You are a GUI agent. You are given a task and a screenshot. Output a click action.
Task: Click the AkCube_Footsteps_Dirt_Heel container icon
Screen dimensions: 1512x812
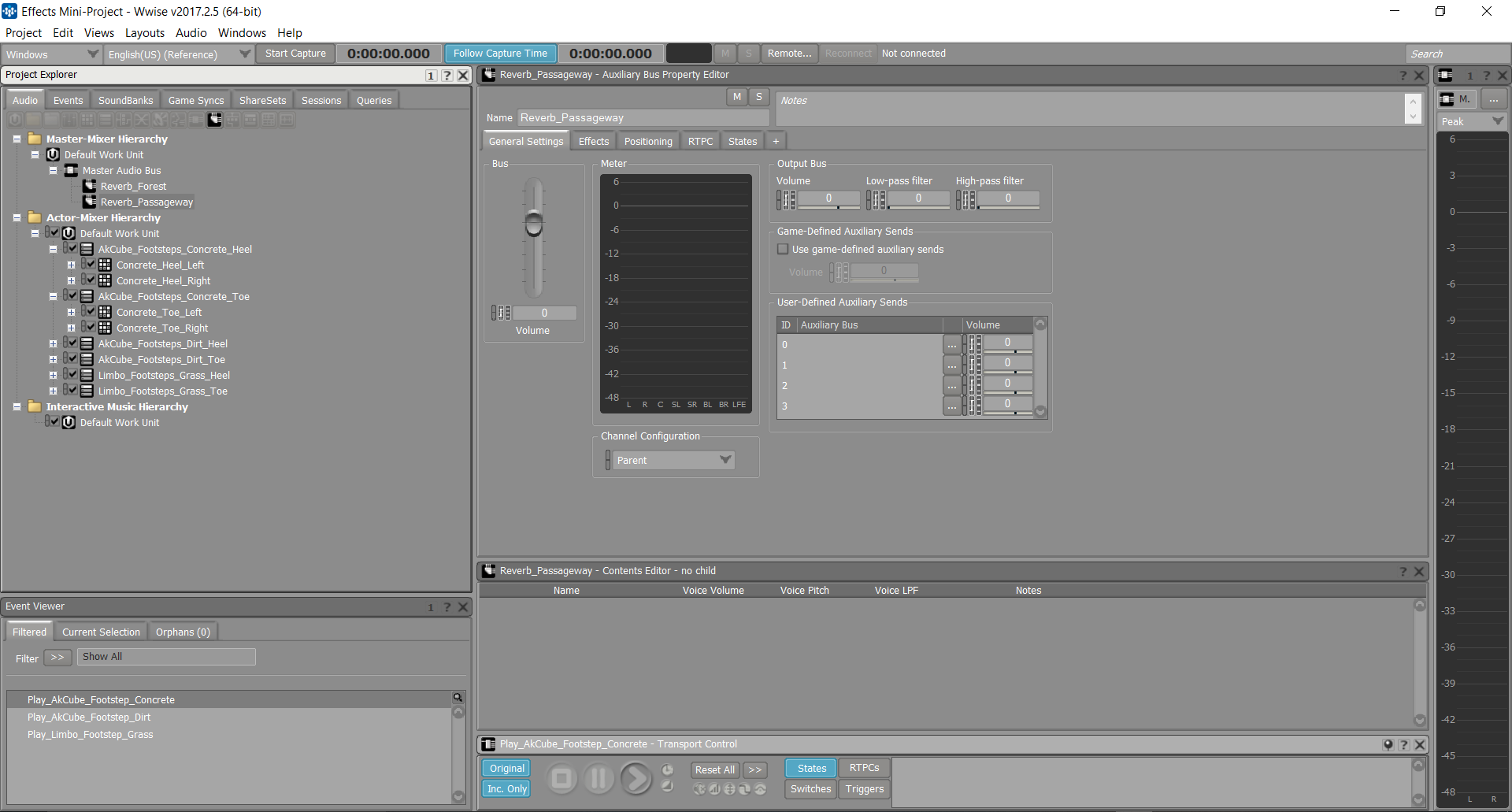(x=87, y=343)
